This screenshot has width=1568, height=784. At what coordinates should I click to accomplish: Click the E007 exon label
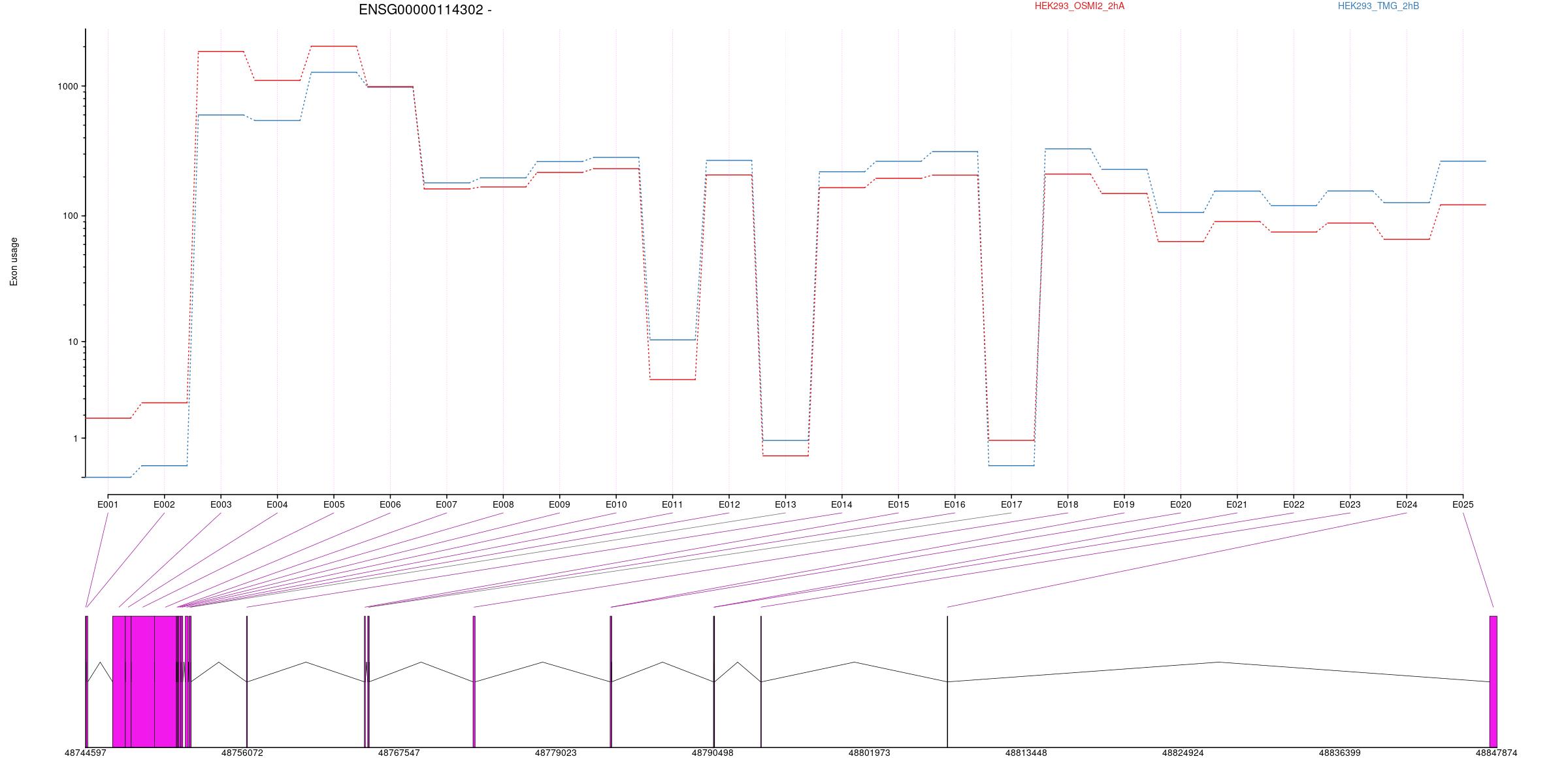pos(446,504)
